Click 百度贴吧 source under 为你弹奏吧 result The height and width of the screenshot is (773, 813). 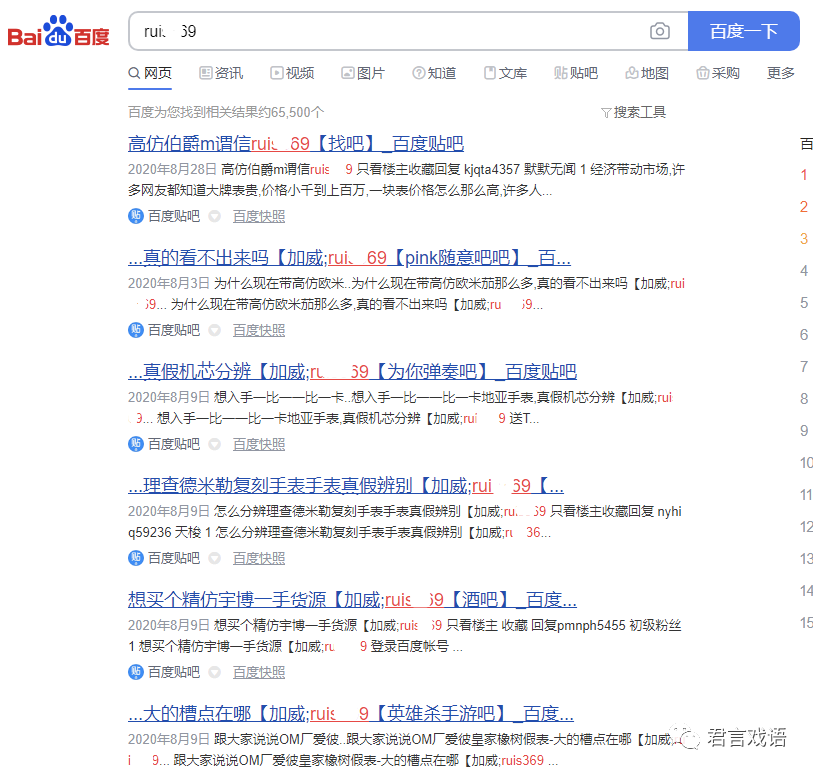point(174,444)
